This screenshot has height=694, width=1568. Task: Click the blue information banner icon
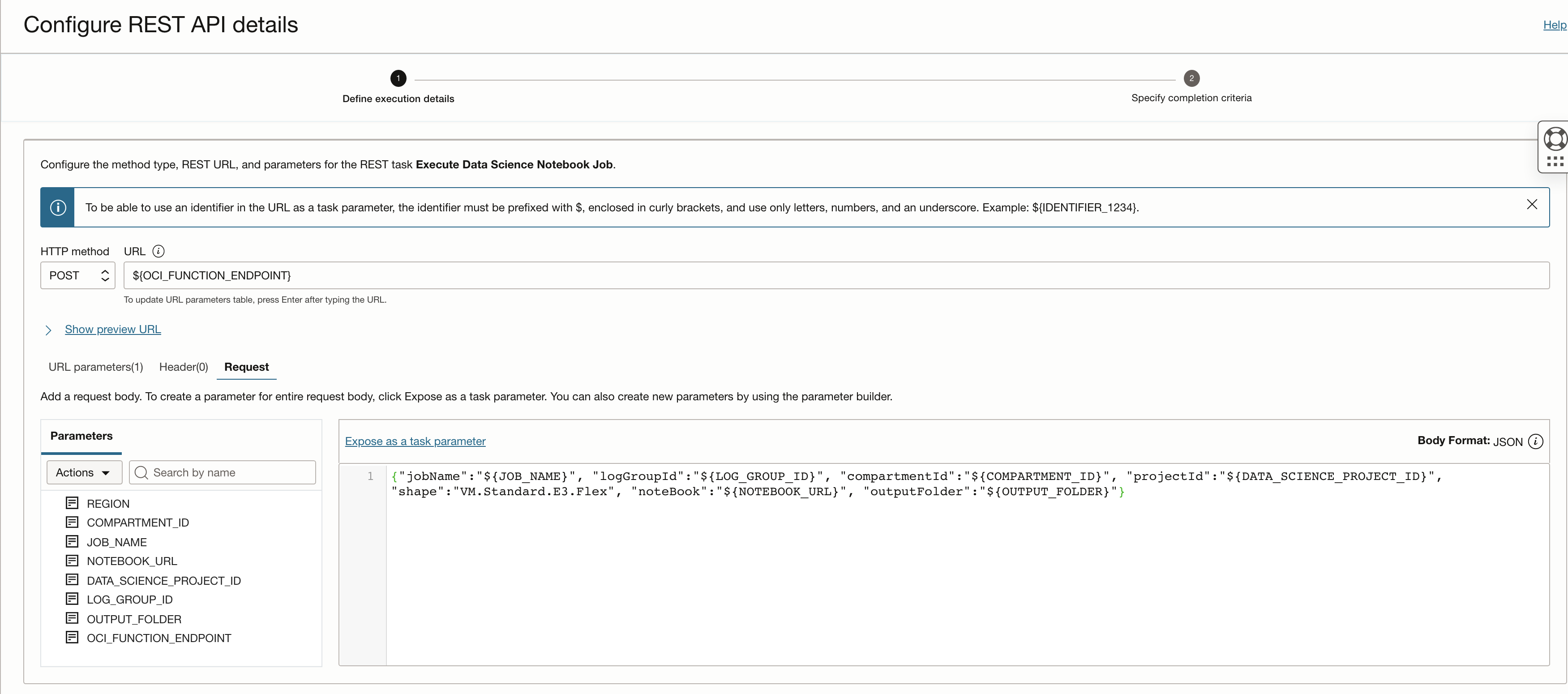pos(58,208)
